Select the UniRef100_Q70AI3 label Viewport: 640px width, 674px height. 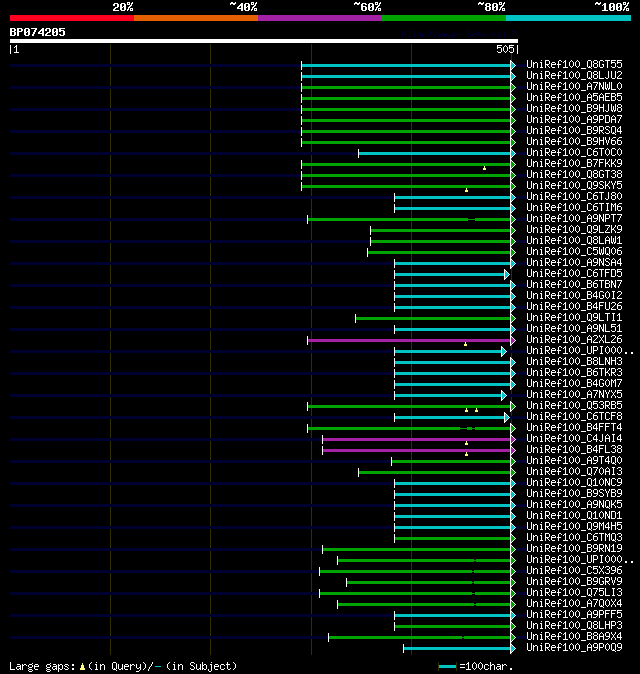pos(574,472)
